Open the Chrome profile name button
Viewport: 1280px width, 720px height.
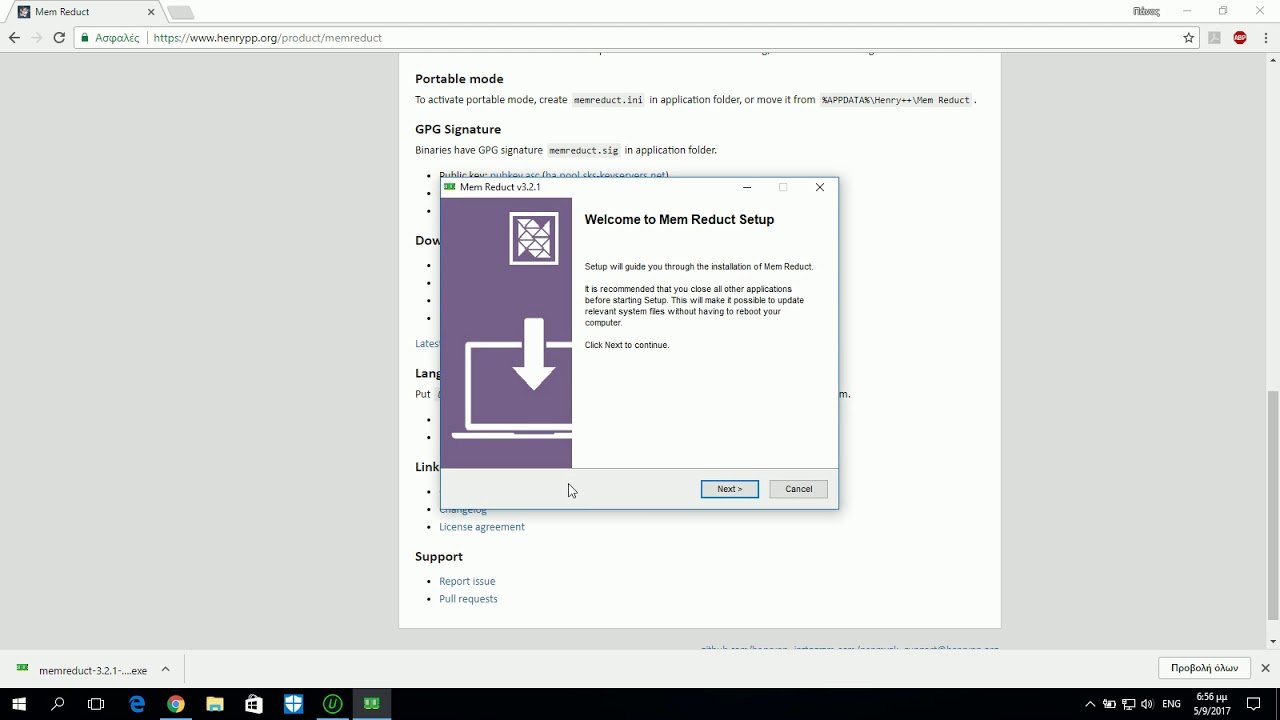(1145, 11)
